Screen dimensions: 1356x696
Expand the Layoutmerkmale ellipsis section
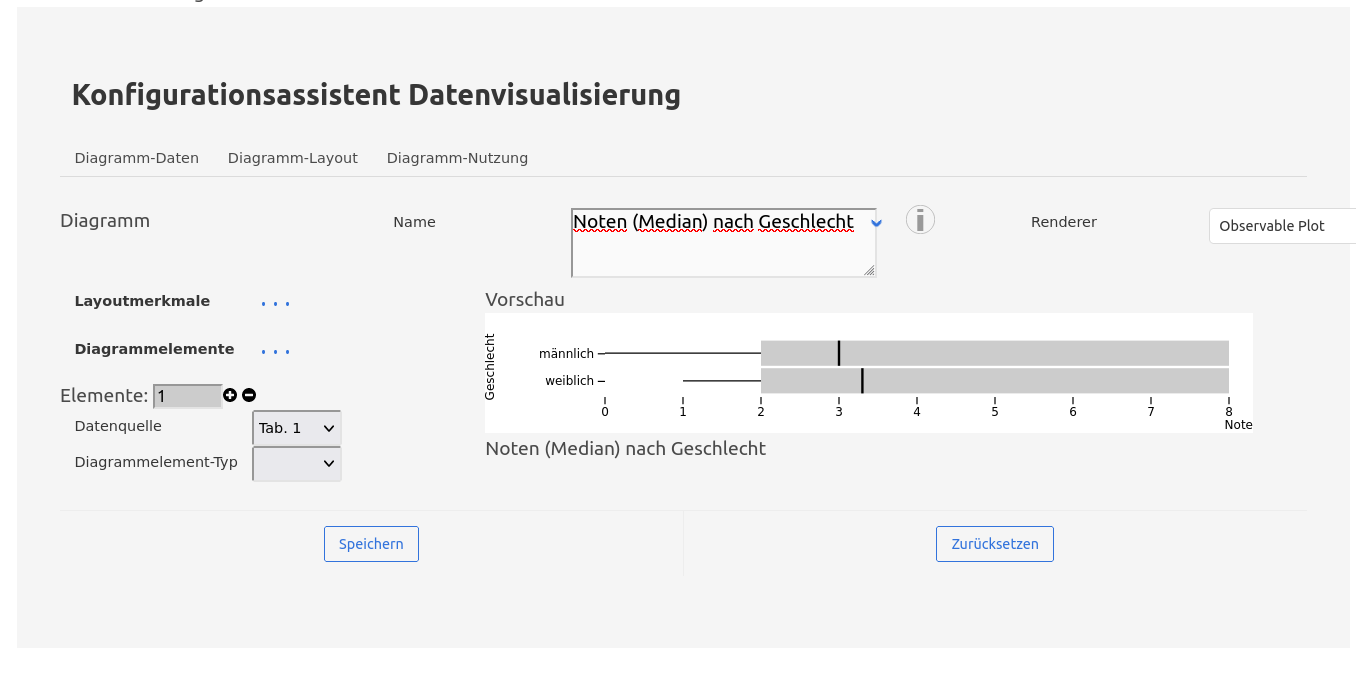(x=275, y=303)
